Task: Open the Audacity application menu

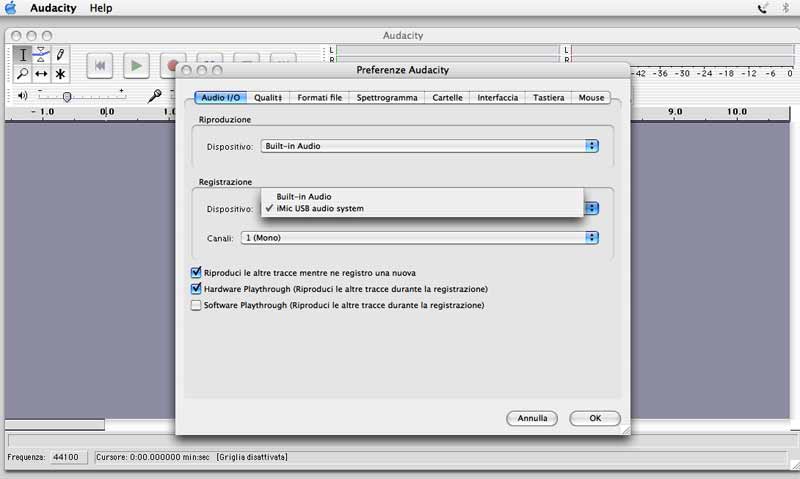Action: [53, 8]
